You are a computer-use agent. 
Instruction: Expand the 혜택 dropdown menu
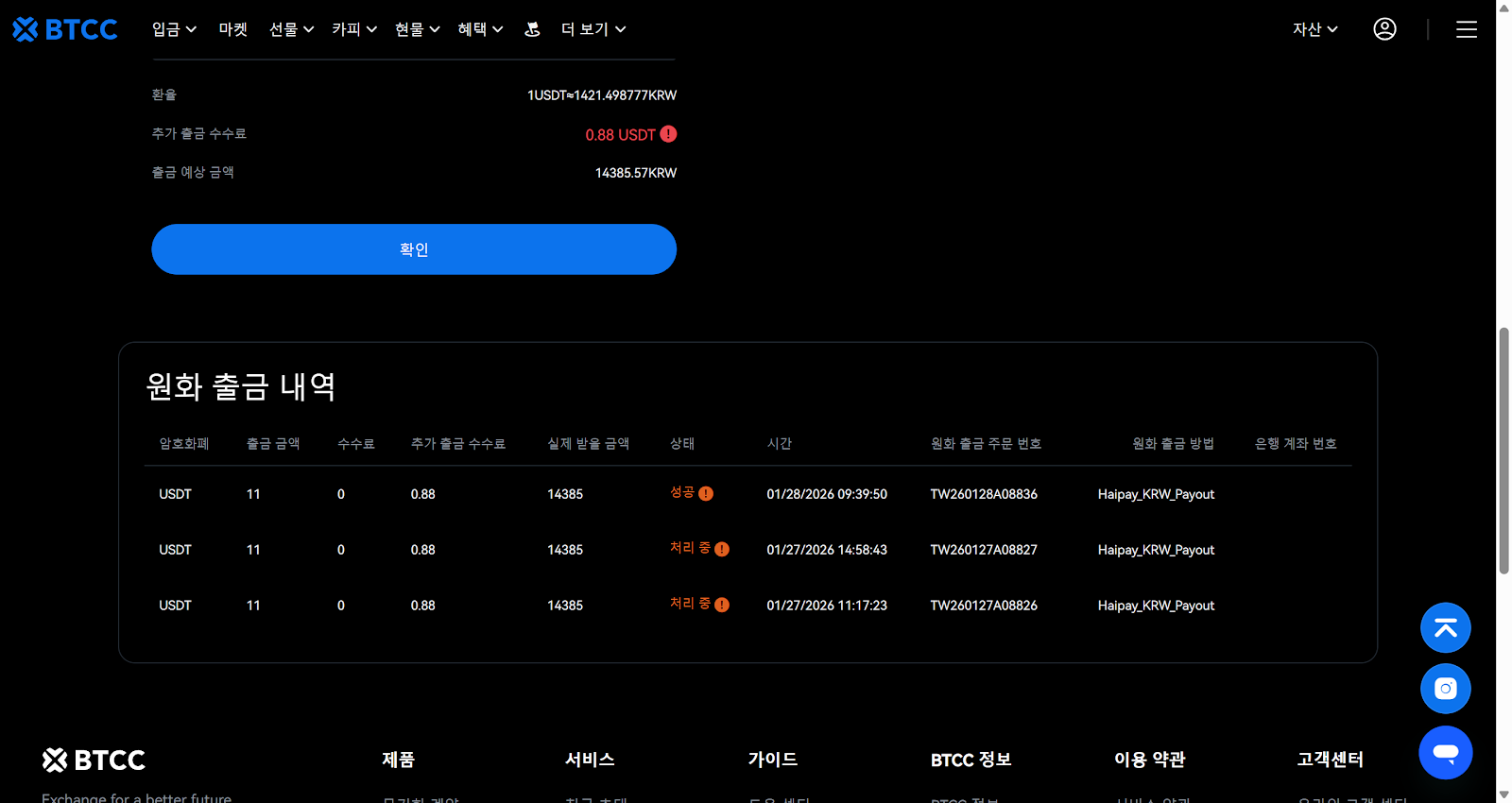480,29
